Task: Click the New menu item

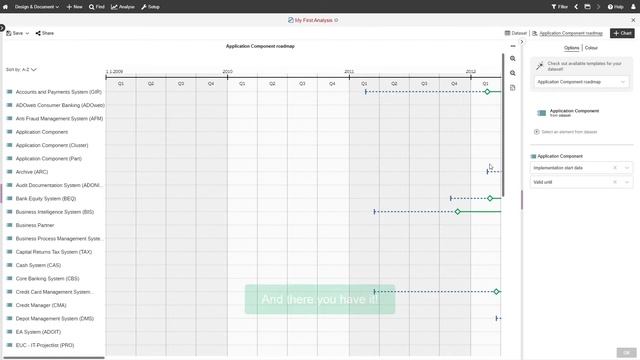Action: pyautogui.click(x=74, y=7)
